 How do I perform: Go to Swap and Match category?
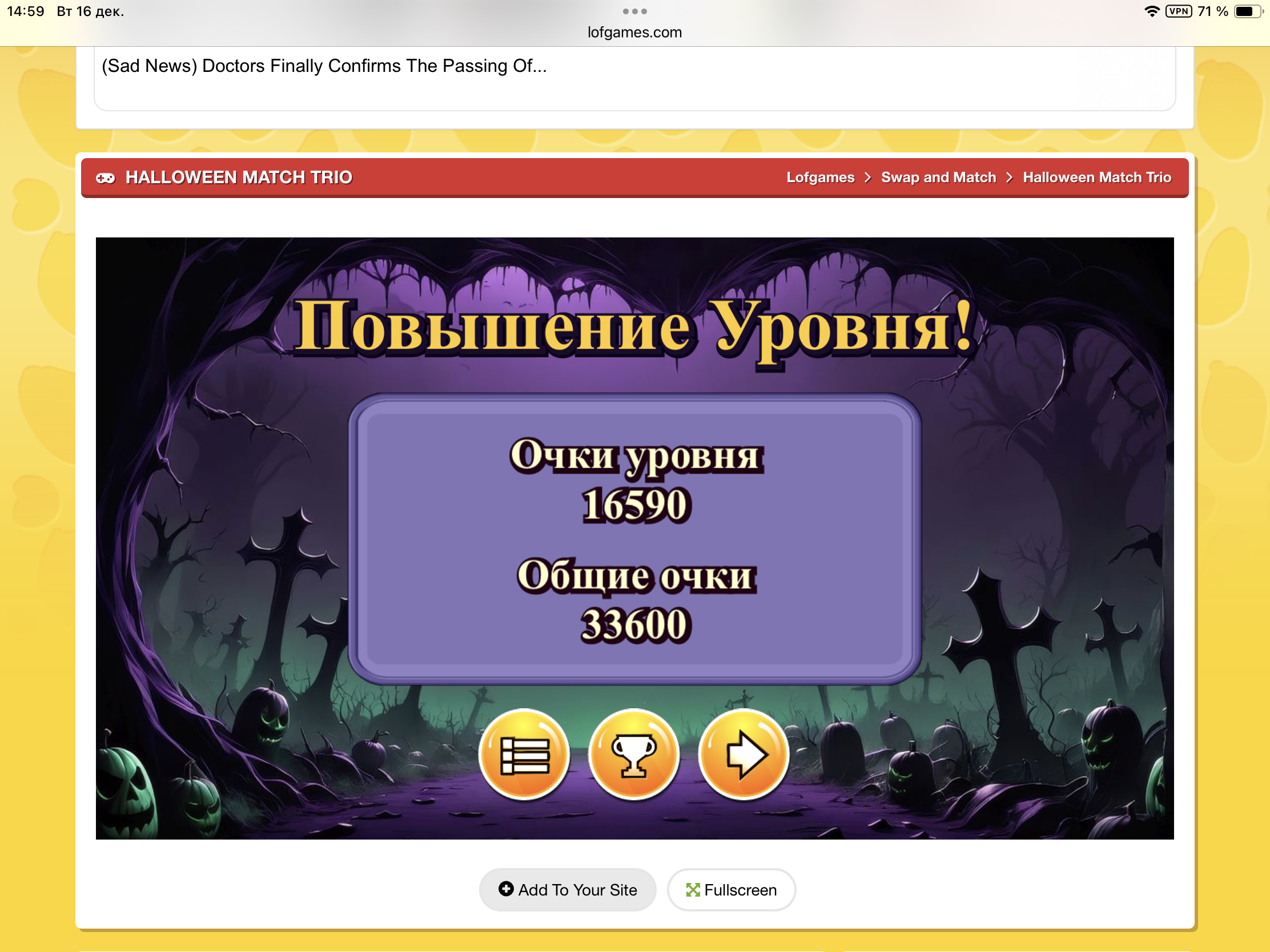click(x=938, y=178)
